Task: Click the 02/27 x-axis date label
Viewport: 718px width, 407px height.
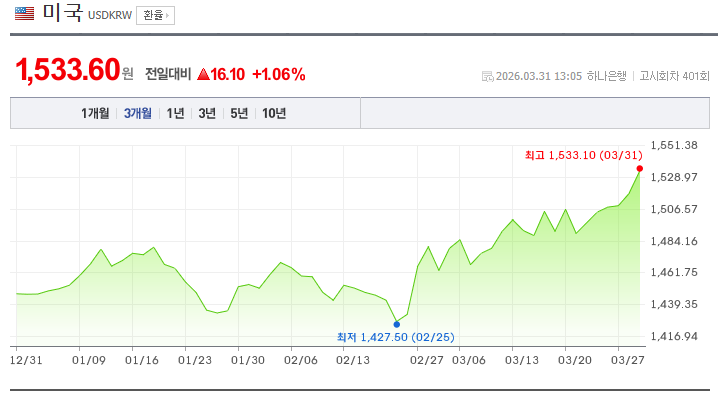Action: click(427, 360)
